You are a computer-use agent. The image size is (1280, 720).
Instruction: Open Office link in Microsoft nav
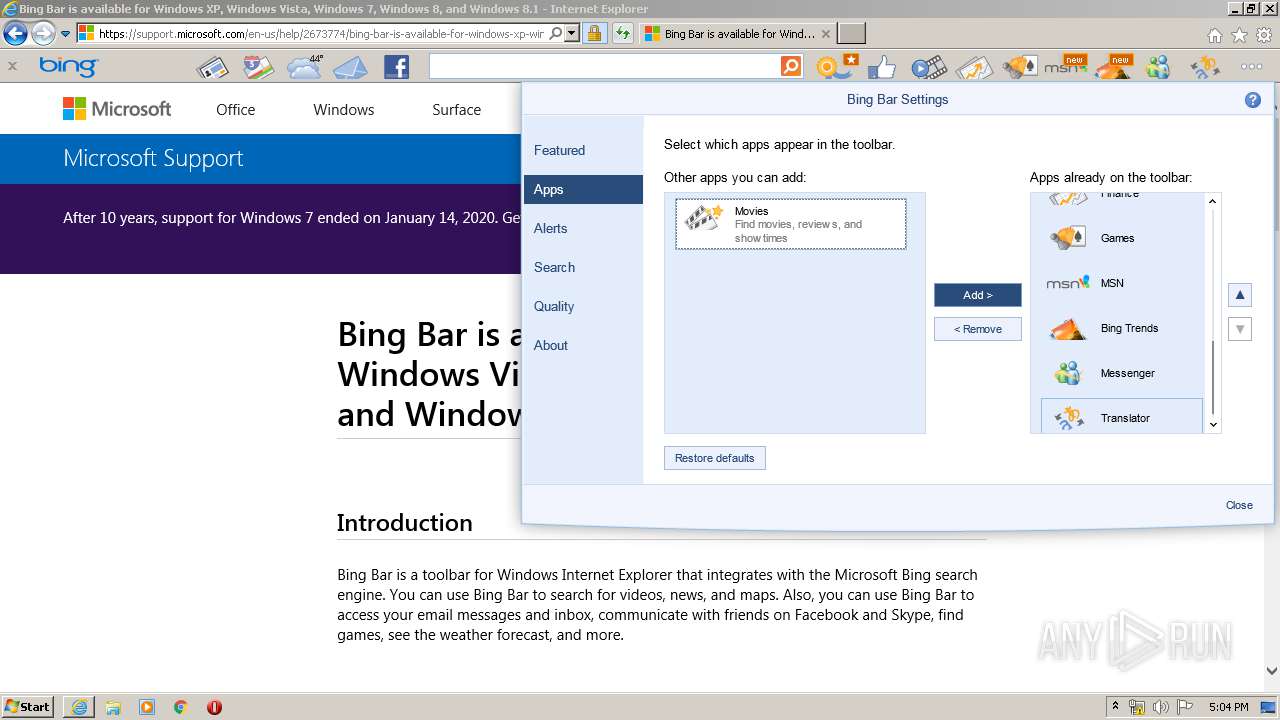click(x=236, y=109)
